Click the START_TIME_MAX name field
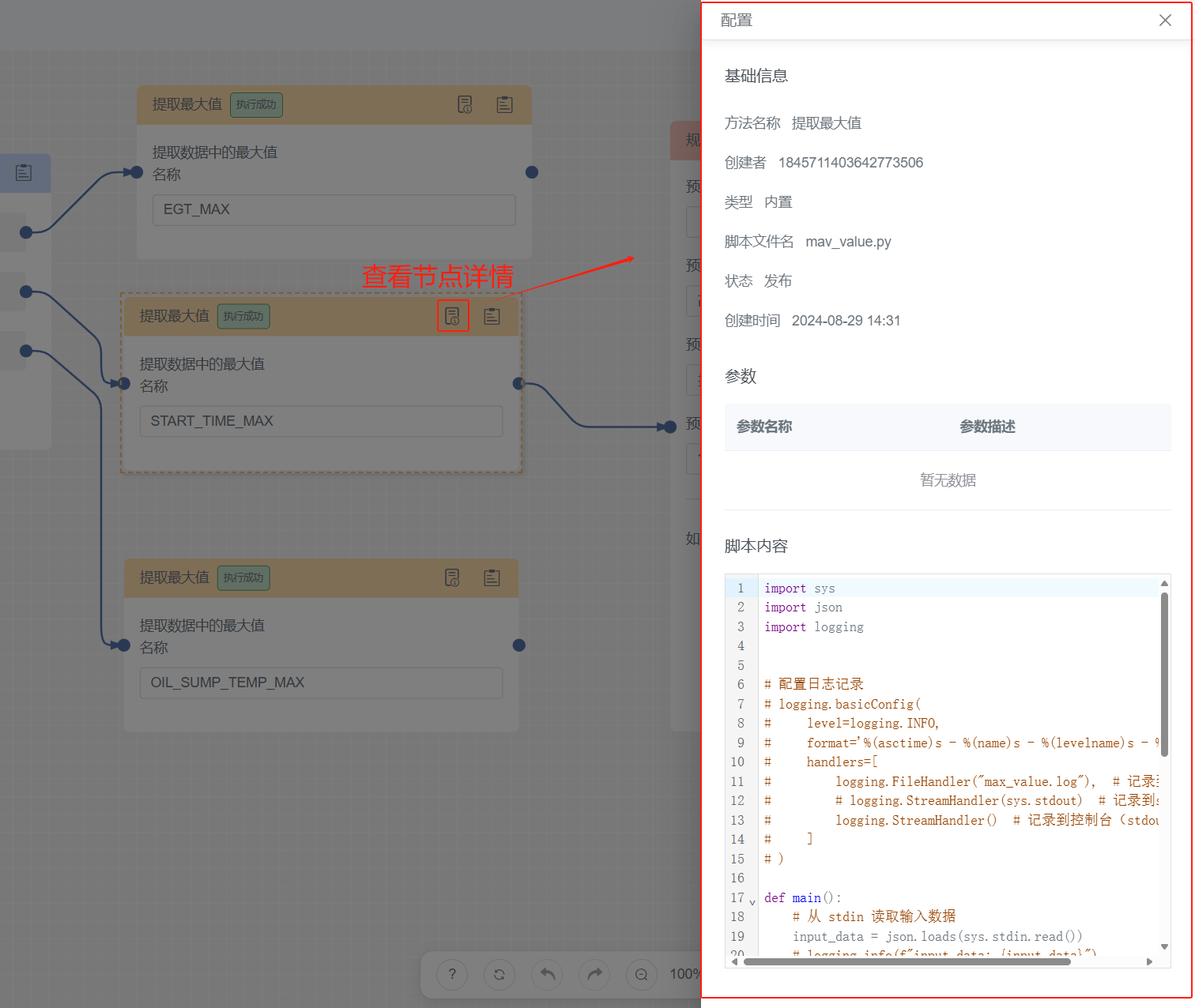The height and width of the screenshot is (1008, 1195). pyautogui.click(x=321, y=421)
